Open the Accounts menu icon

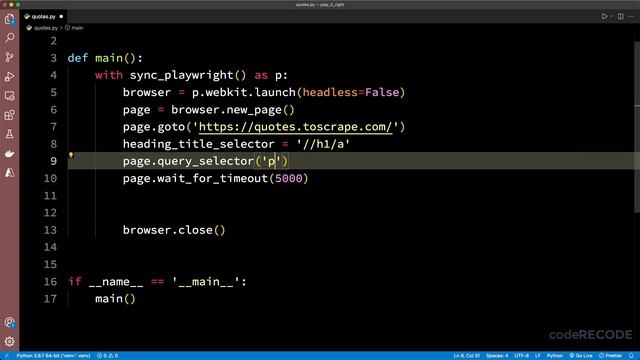pos(9,322)
